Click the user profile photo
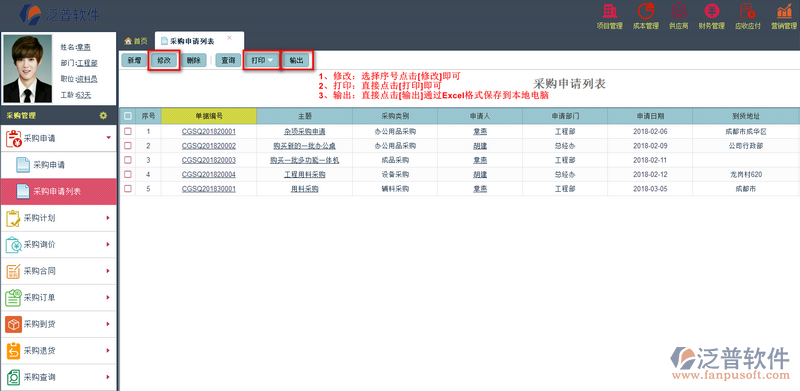The image size is (800, 391). [28, 68]
